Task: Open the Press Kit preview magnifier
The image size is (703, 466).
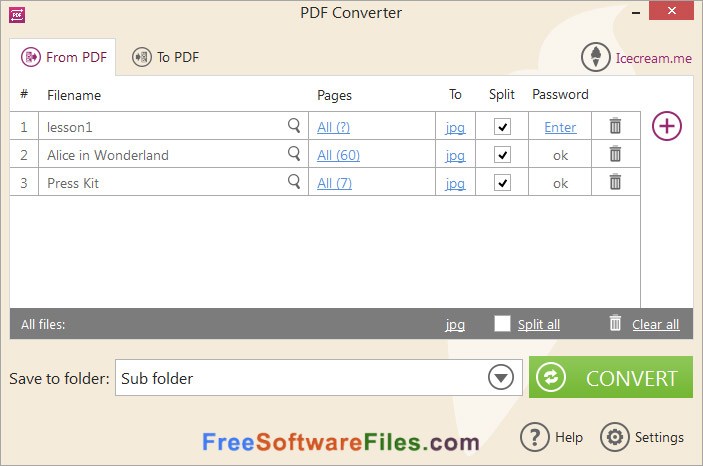Action: tap(294, 182)
